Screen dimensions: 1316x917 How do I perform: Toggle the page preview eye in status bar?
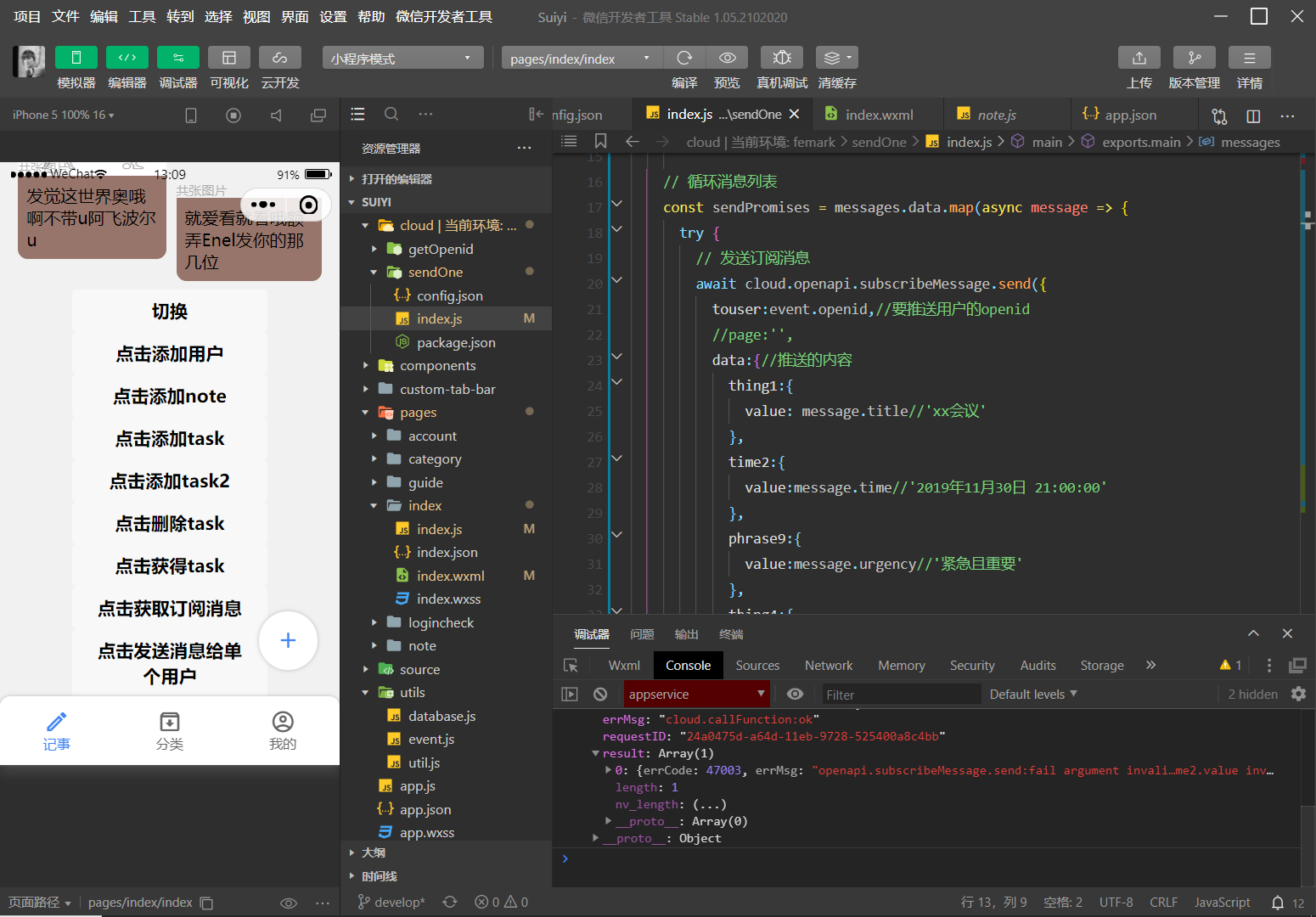289,903
